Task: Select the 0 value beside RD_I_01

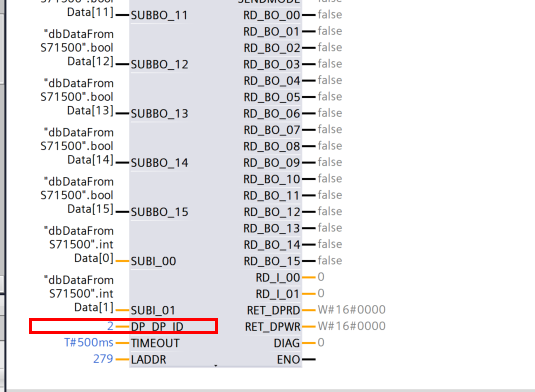Action: (x=321, y=293)
